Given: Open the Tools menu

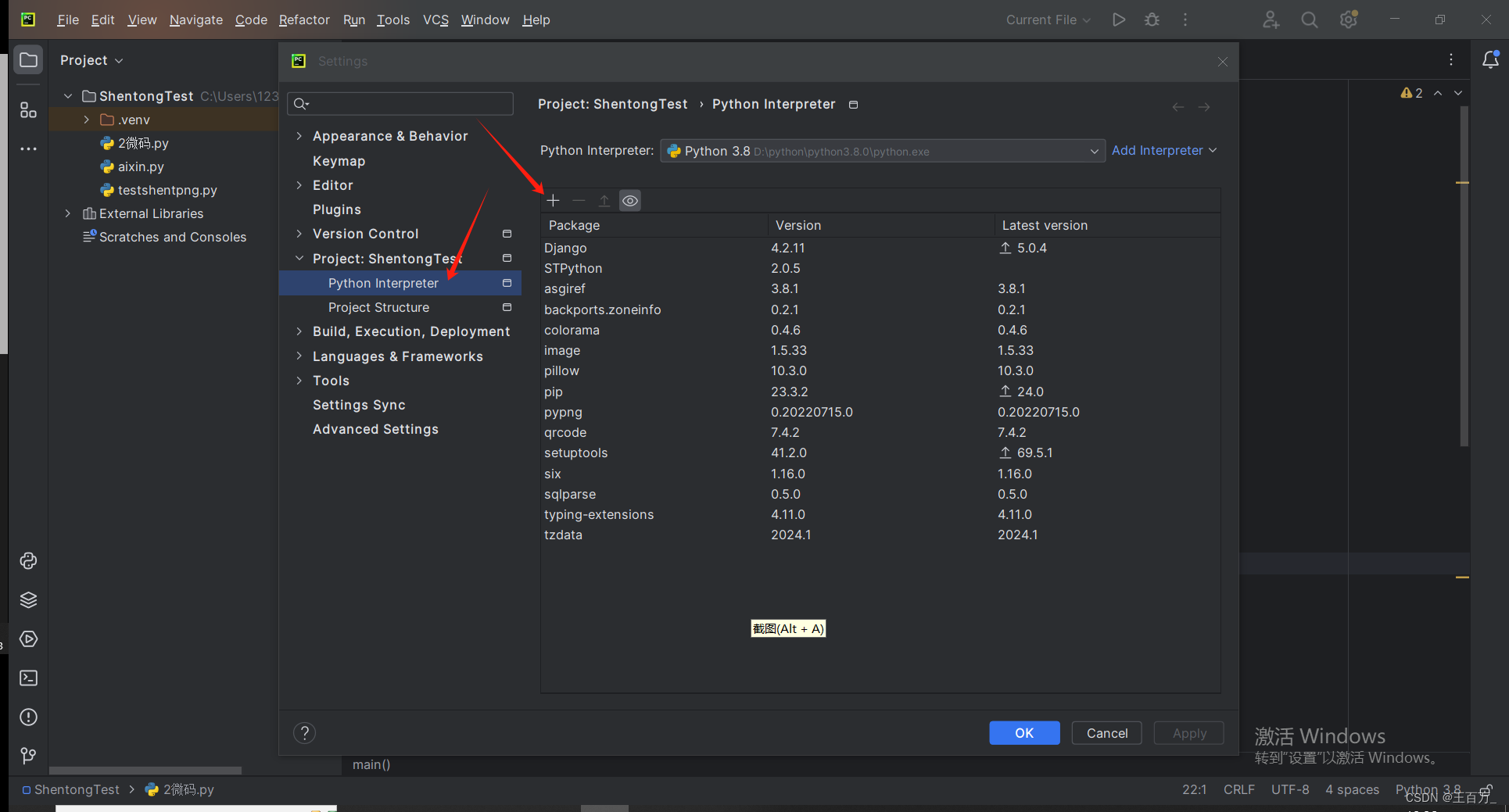Looking at the screenshot, I should click(393, 20).
